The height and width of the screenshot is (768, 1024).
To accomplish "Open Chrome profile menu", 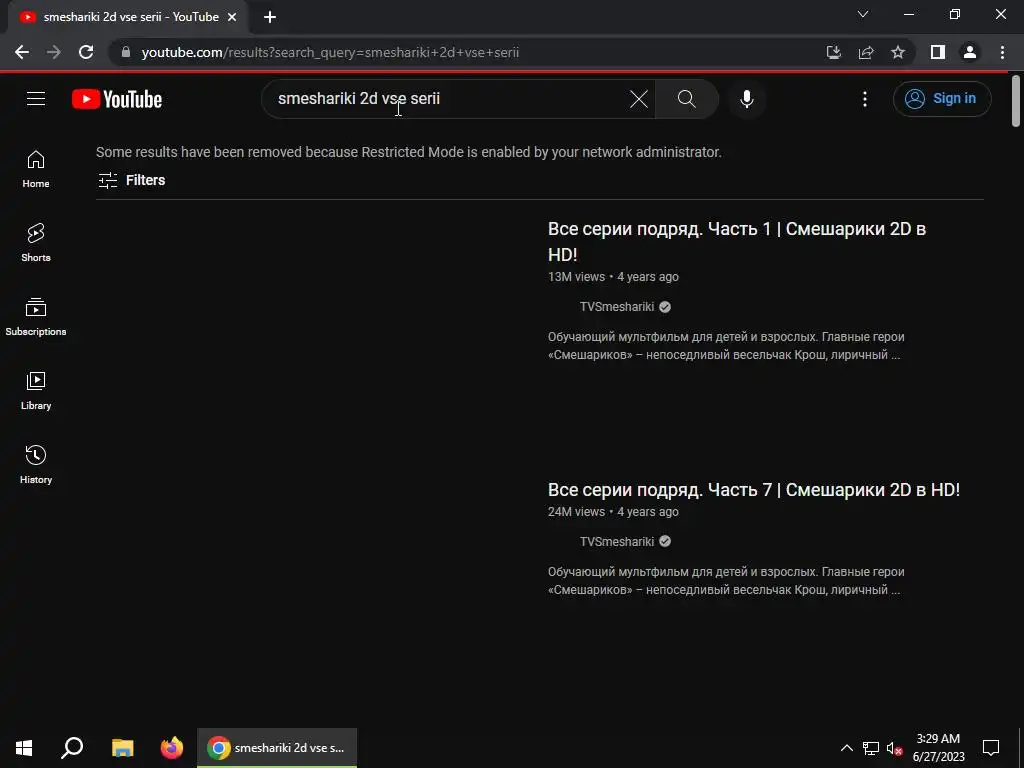I will click(x=970, y=52).
